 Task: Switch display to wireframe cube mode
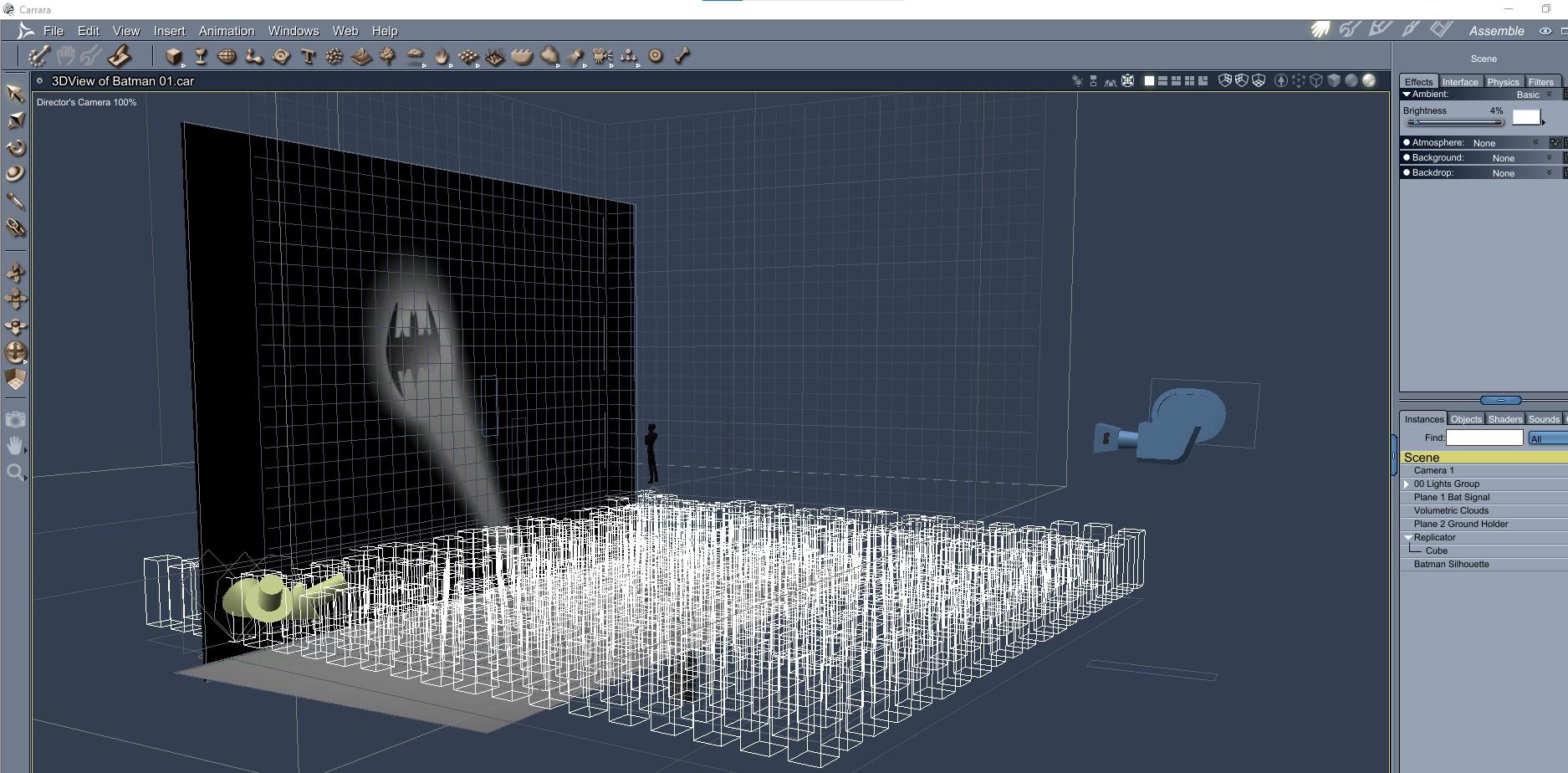[x=1316, y=81]
